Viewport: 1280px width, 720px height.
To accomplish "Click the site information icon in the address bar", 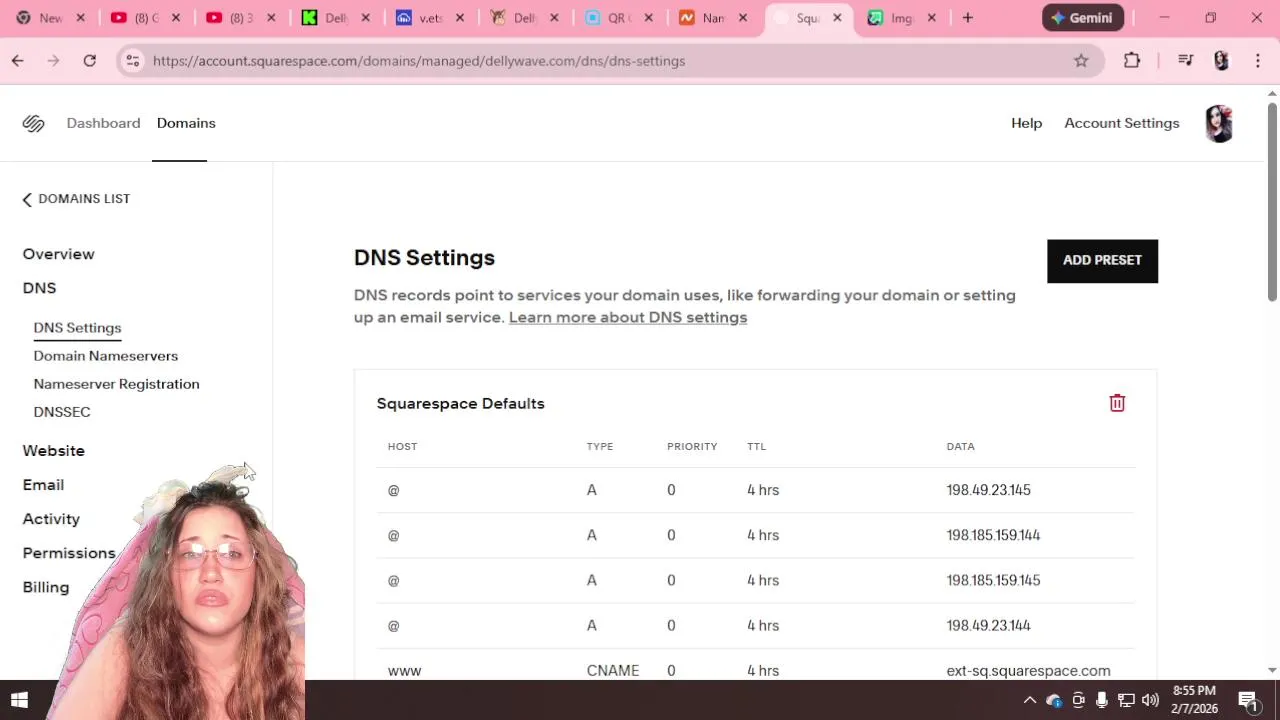I will [x=132, y=61].
